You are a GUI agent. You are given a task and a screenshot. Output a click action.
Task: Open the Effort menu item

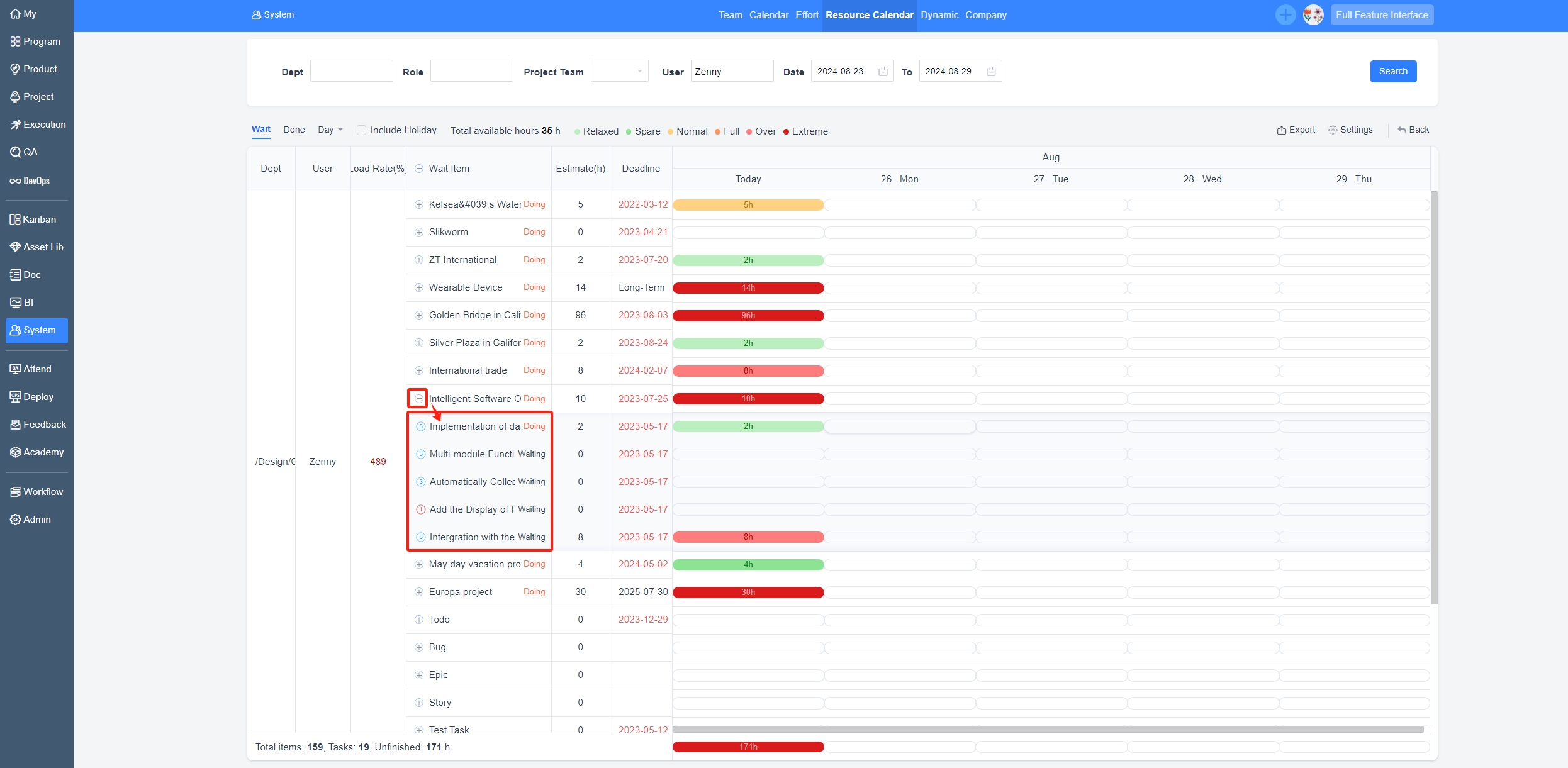coord(807,15)
